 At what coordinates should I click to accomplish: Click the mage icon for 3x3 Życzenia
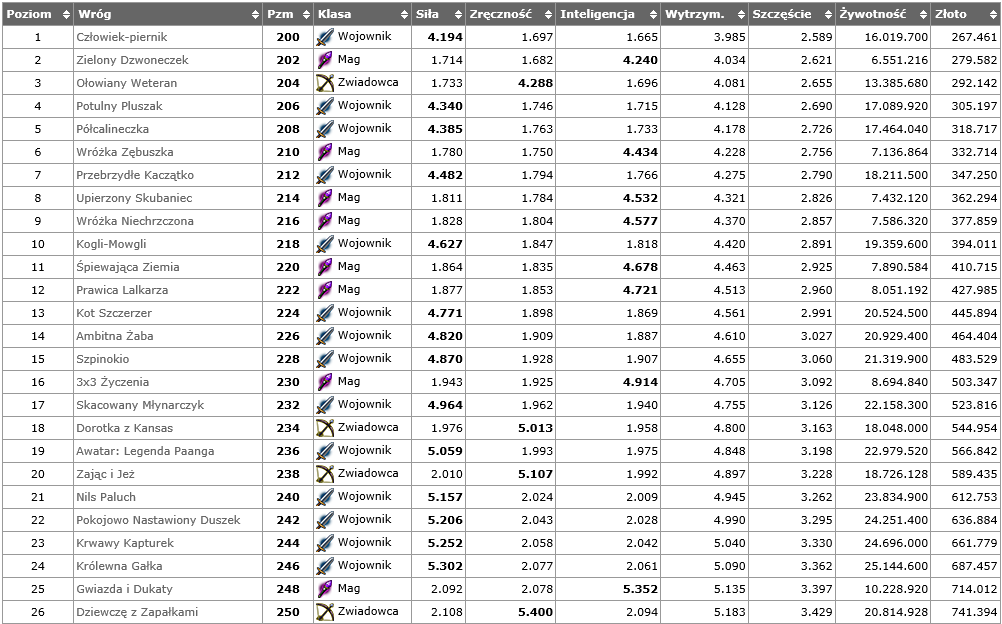[325, 382]
